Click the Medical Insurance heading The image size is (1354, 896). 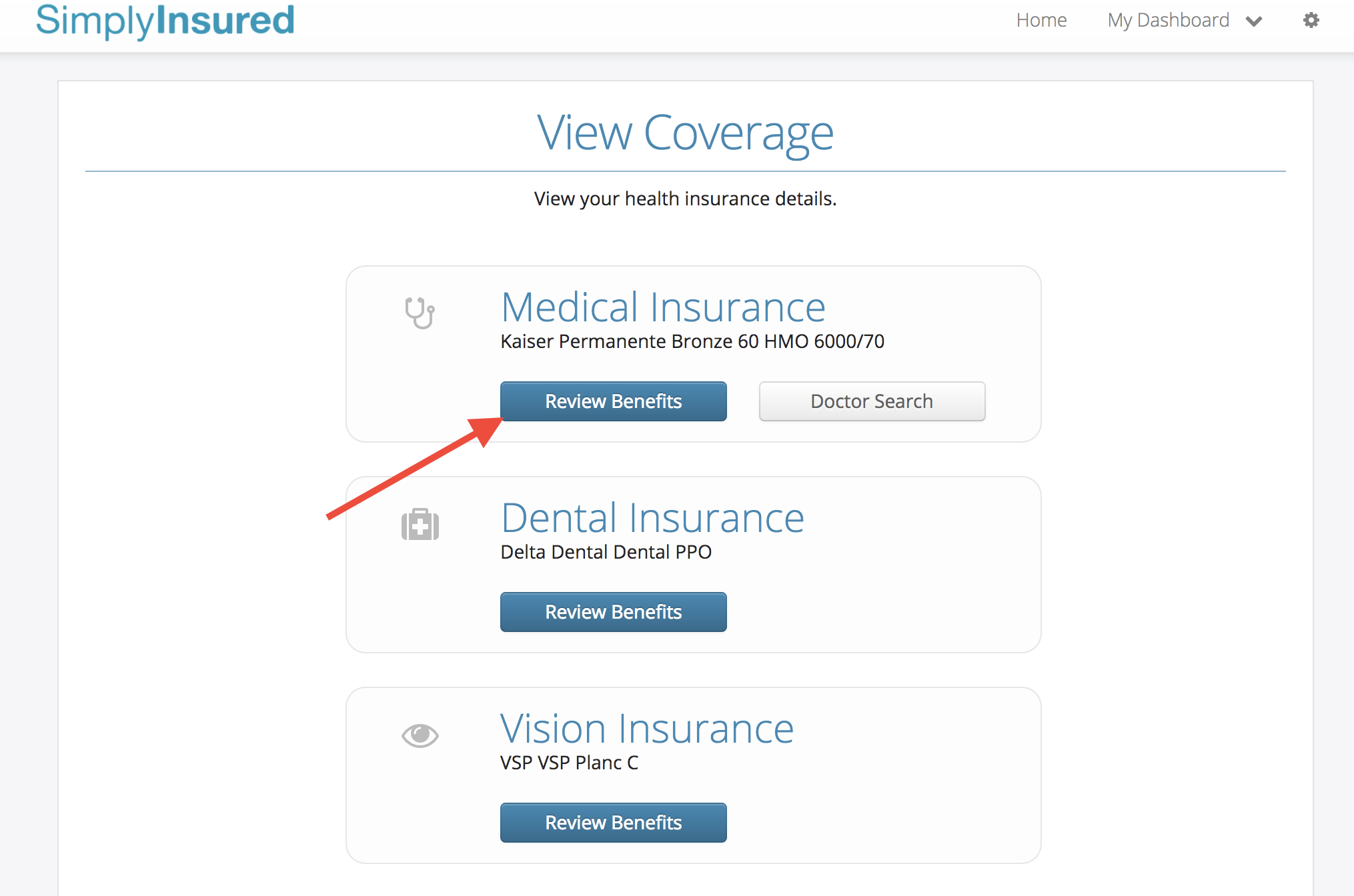tap(664, 307)
